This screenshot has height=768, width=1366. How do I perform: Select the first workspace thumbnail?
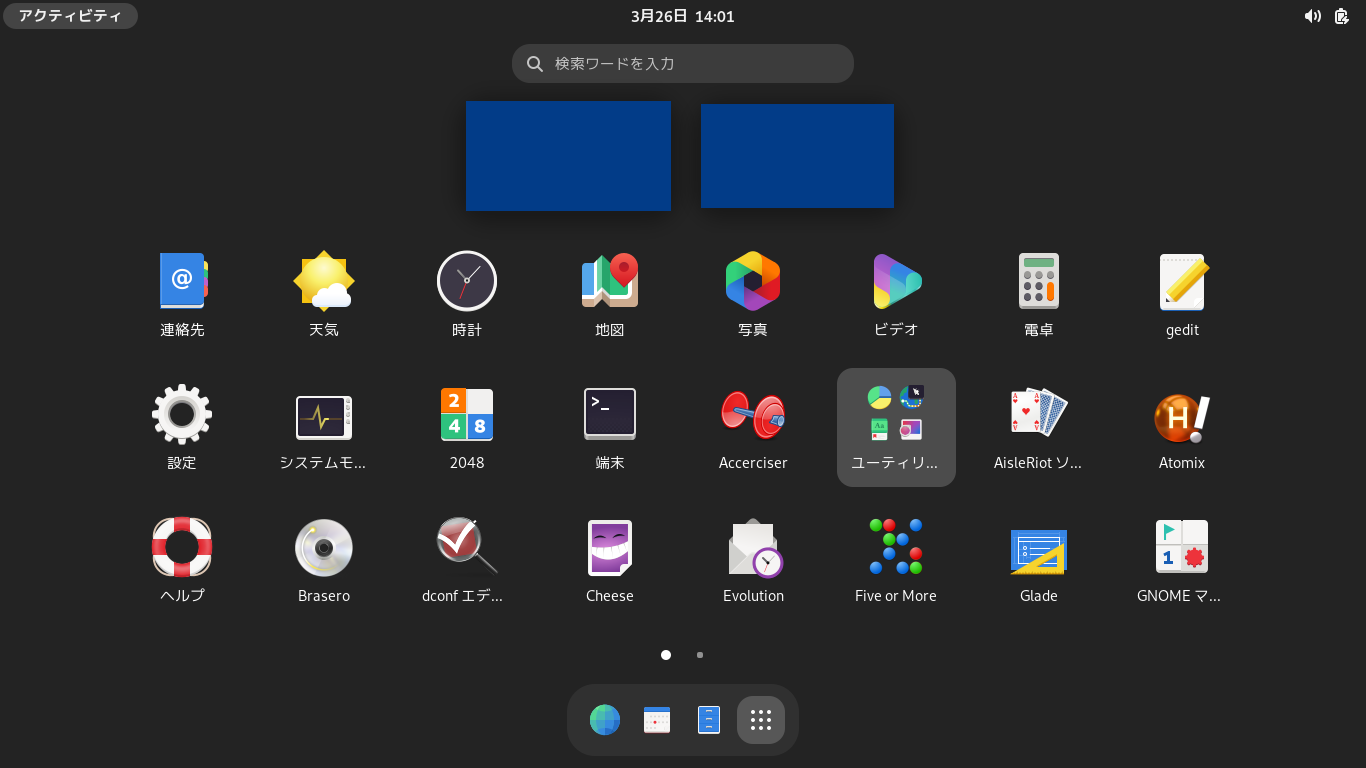(x=568, y=156)
